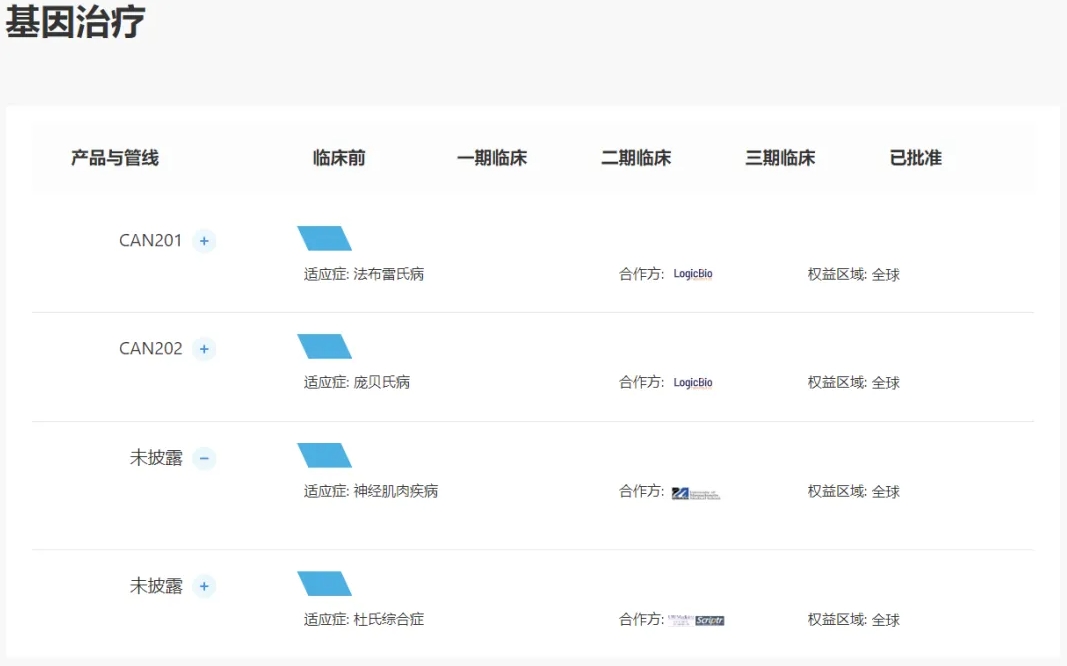
Task: Click the University of Massachusetts partner logo
Action: click(x=695, y=493)
